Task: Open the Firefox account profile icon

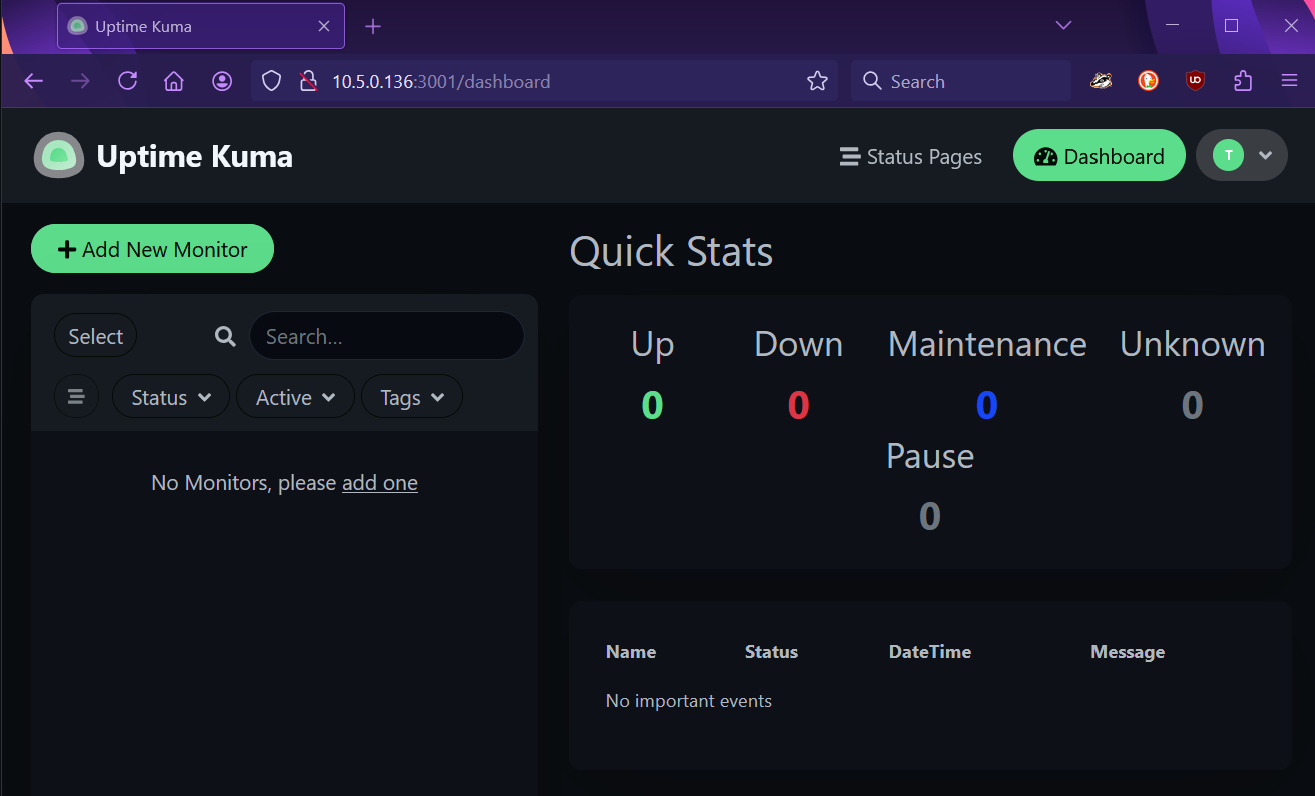Action: pos(222,82)
